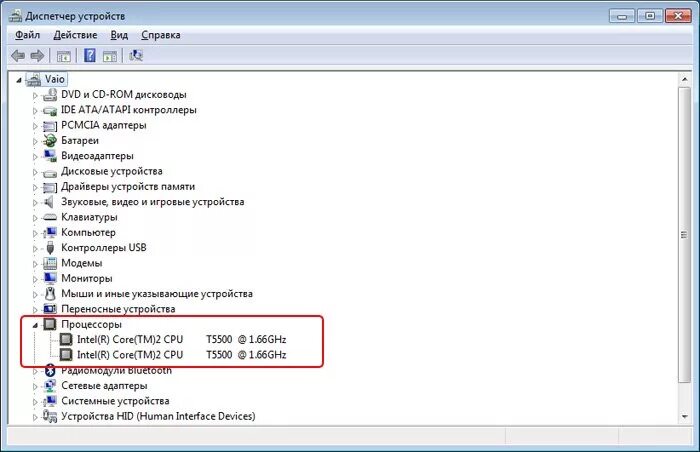
Task: Open the Справка menu
Action: tap(161, 35)
